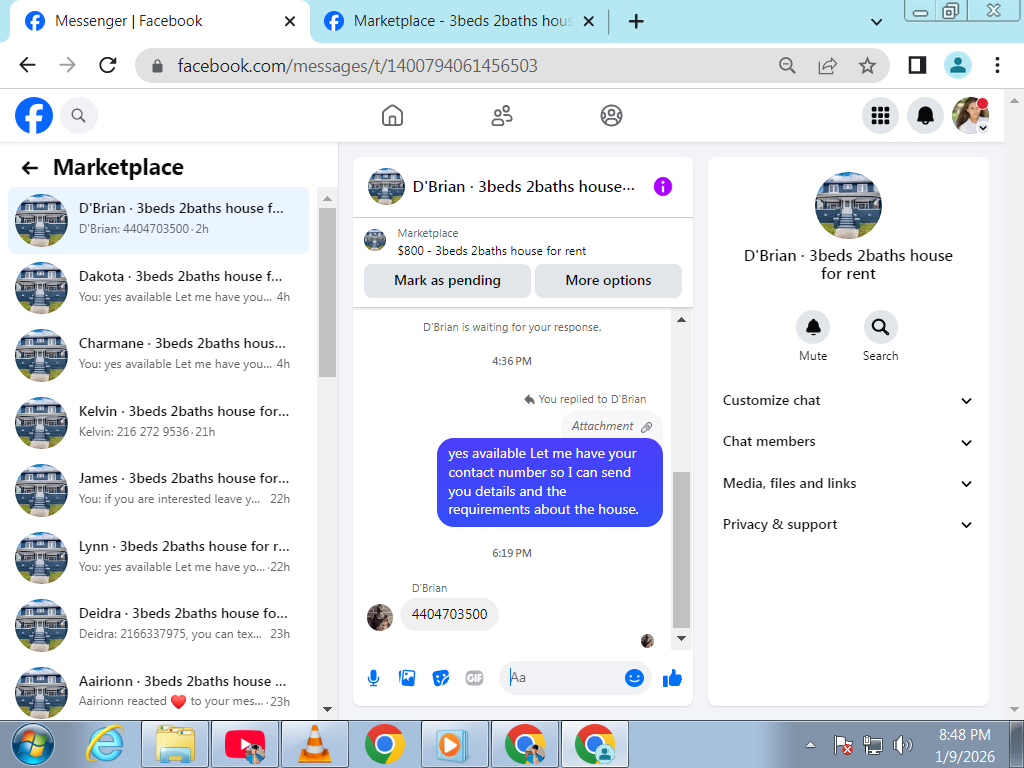Click the conversation list scroll down arrow

pos(327,709)
